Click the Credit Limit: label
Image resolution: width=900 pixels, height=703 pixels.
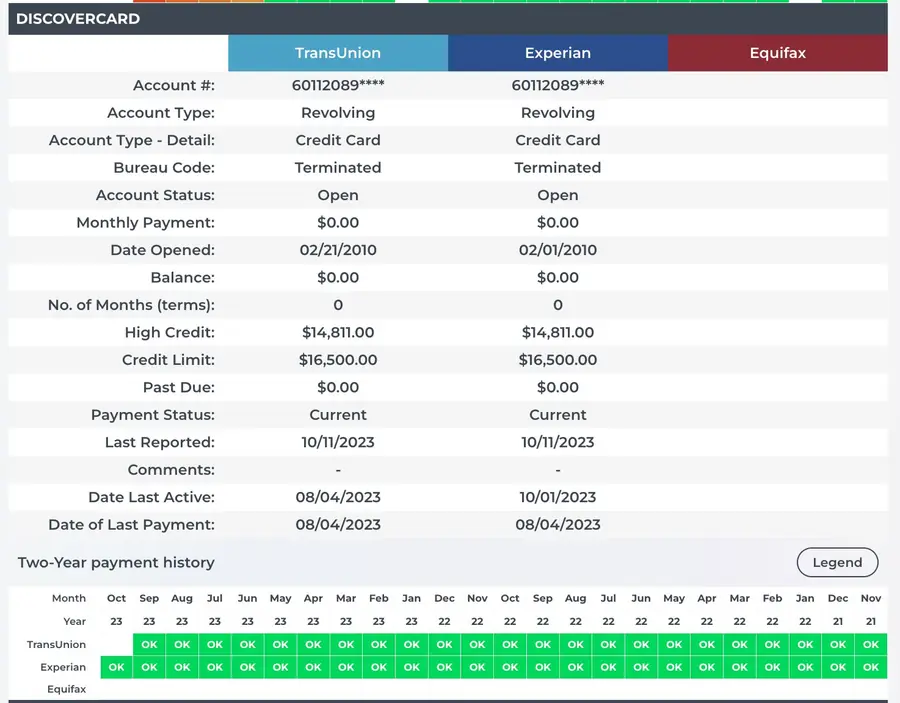[169, 360]
